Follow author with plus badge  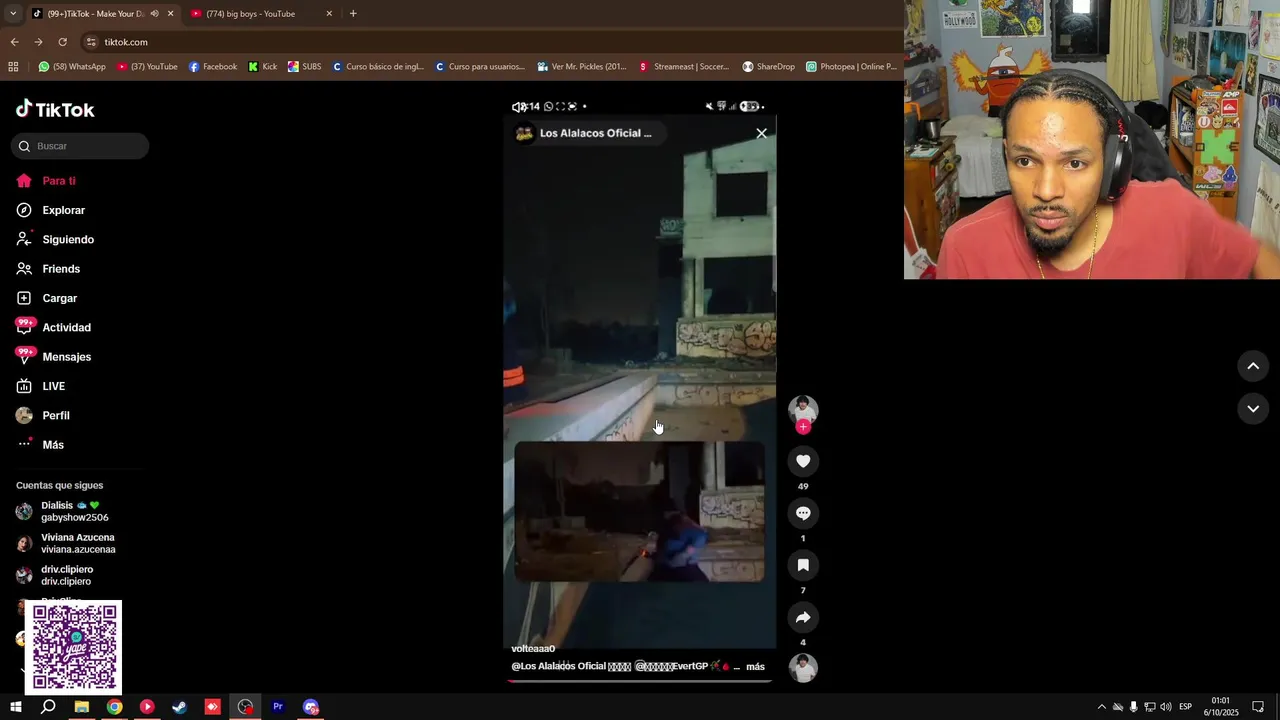[x=803, y=427]
